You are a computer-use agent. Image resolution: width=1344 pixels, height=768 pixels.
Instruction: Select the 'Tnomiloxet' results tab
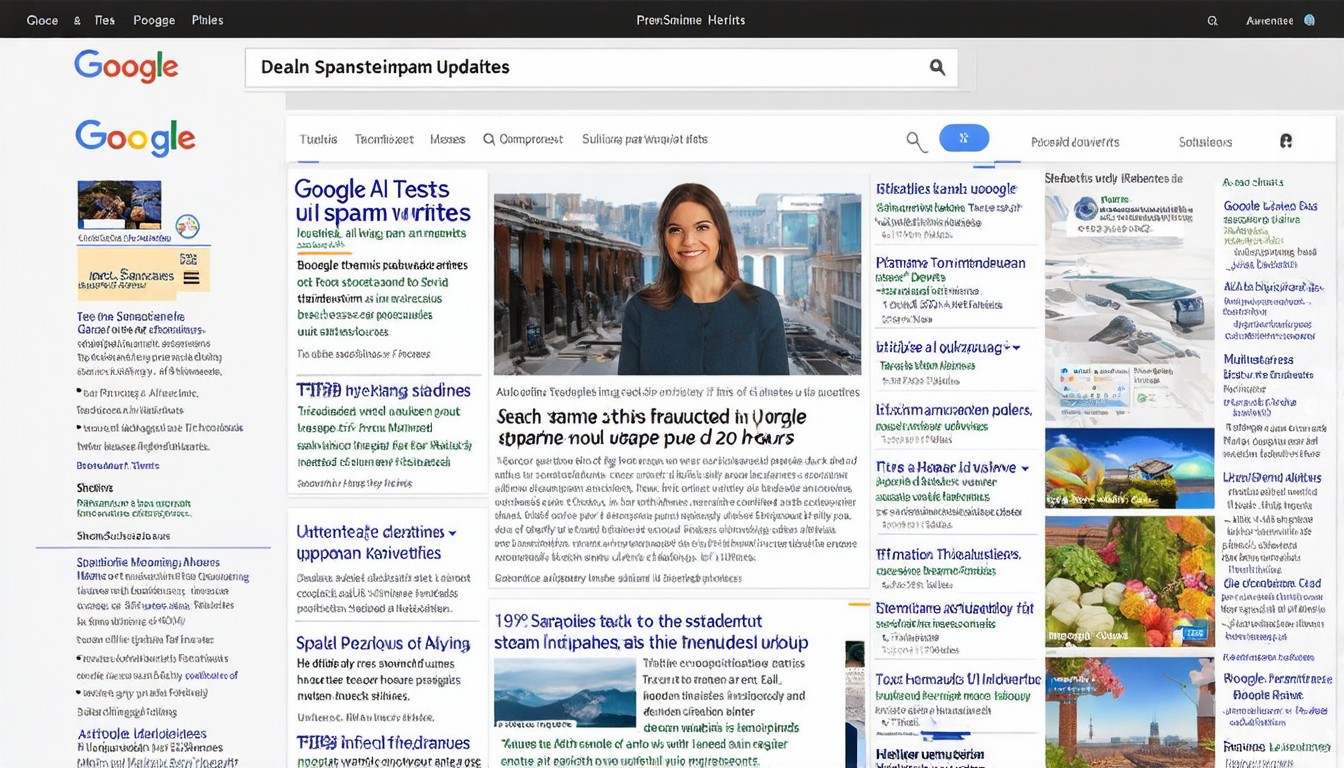[384, 139]
